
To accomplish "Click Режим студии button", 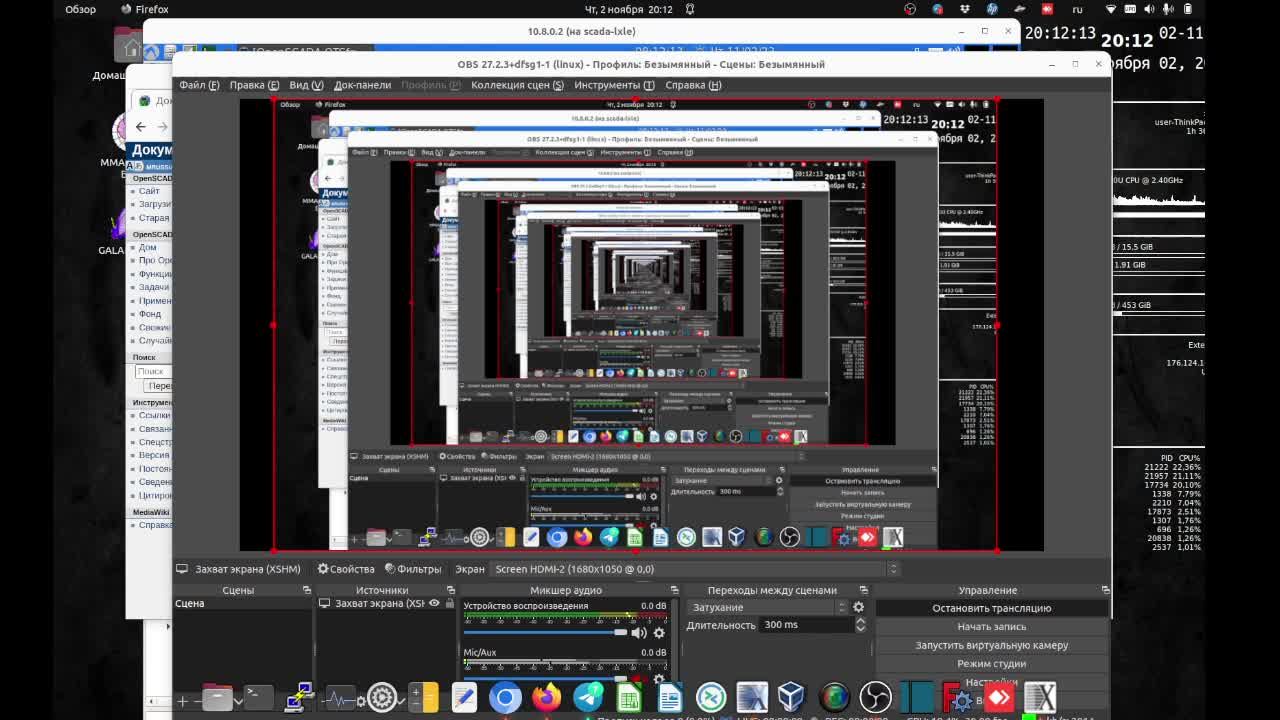I will tap(991, 664).
